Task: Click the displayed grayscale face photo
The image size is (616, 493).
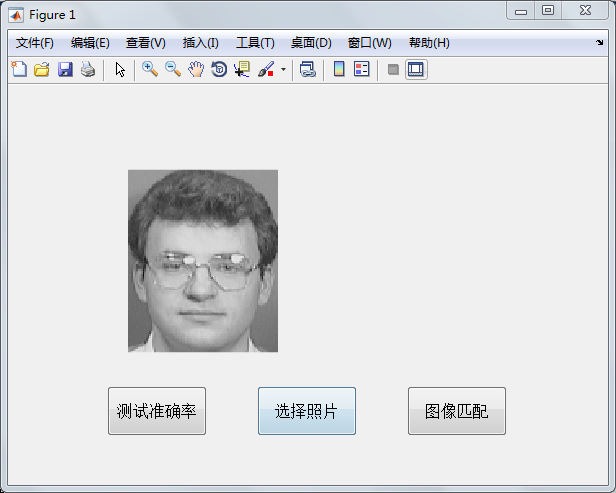Action: coord(203,261)
